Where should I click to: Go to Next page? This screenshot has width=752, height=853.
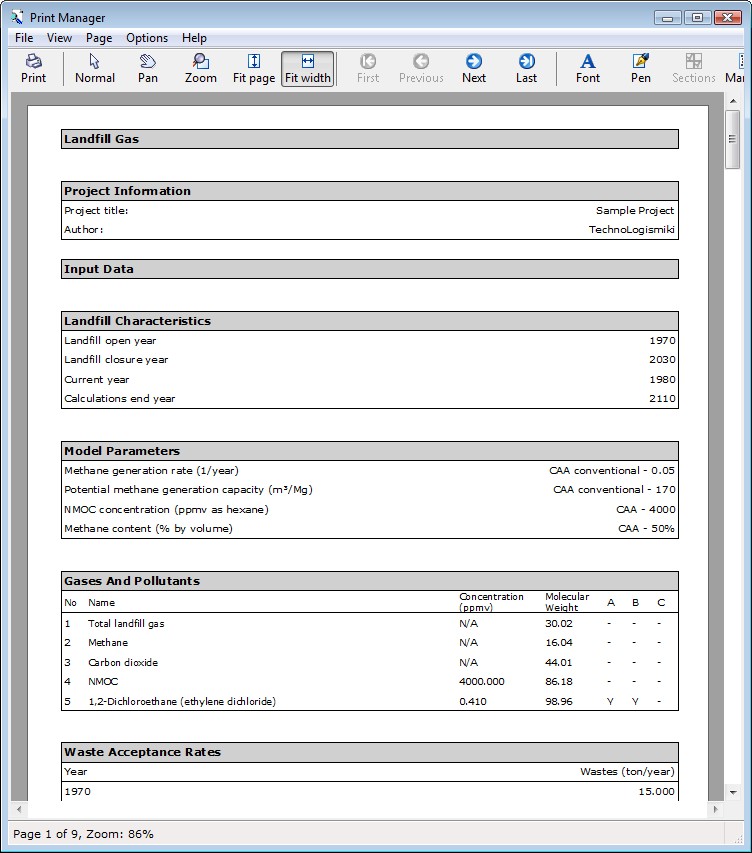(x=474, y=68)
